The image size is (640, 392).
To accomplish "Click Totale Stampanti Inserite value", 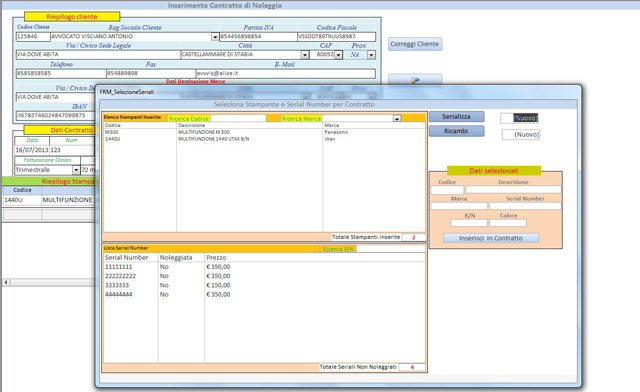I will tap(413, 237).
